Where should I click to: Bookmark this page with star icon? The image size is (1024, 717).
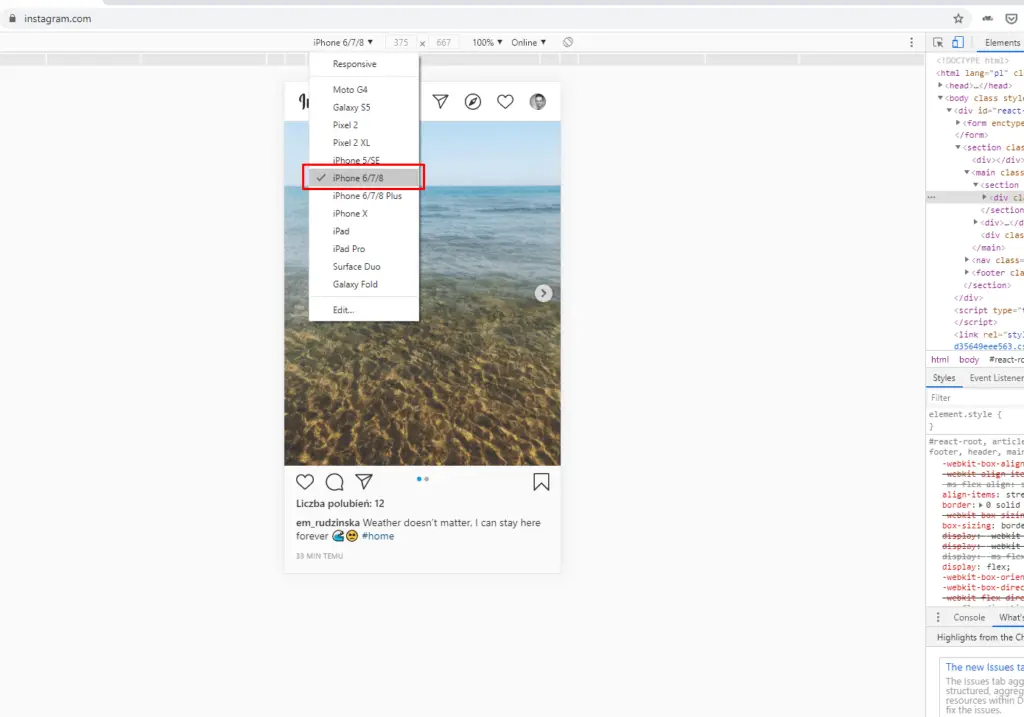958,18
